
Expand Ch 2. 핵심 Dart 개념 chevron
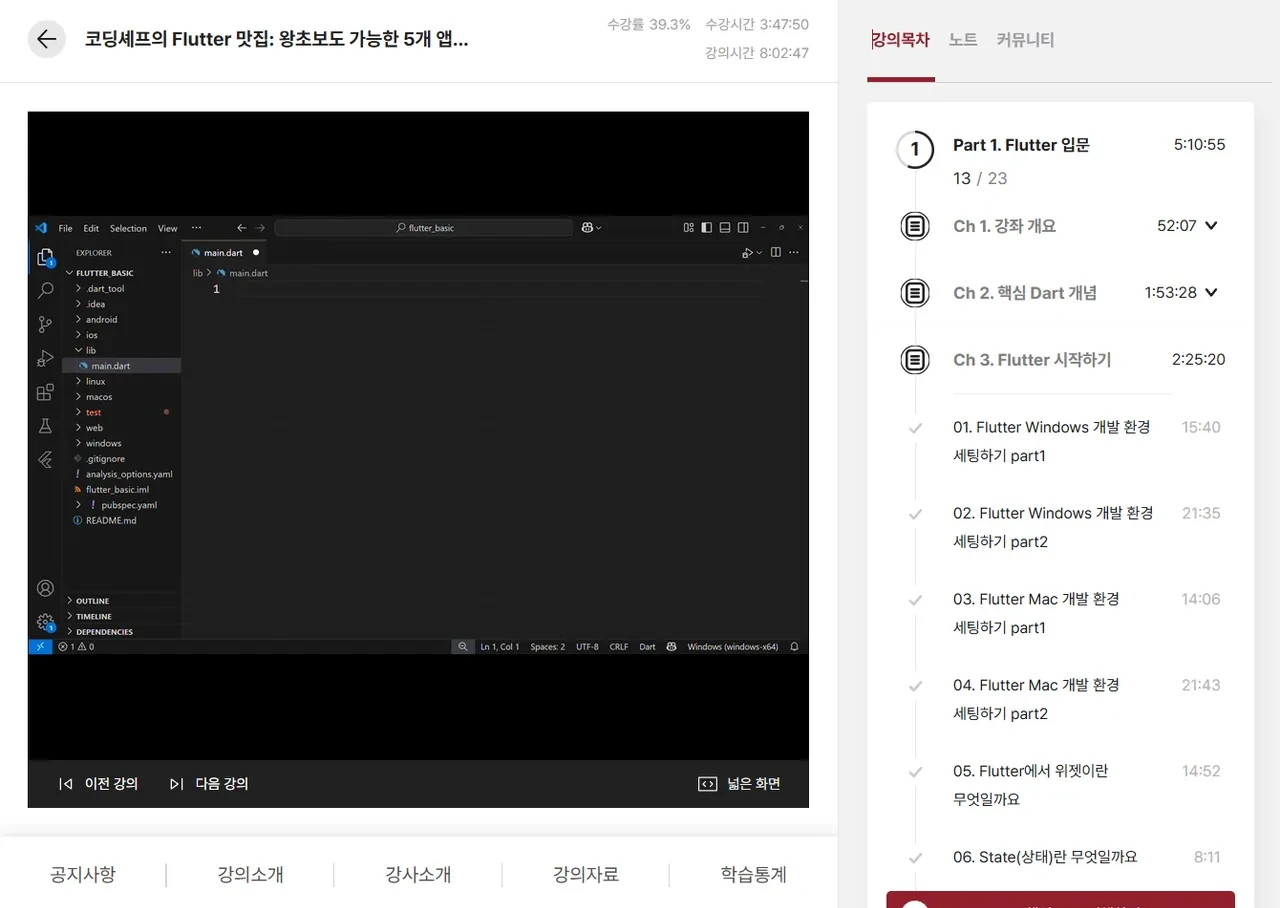1212,293
